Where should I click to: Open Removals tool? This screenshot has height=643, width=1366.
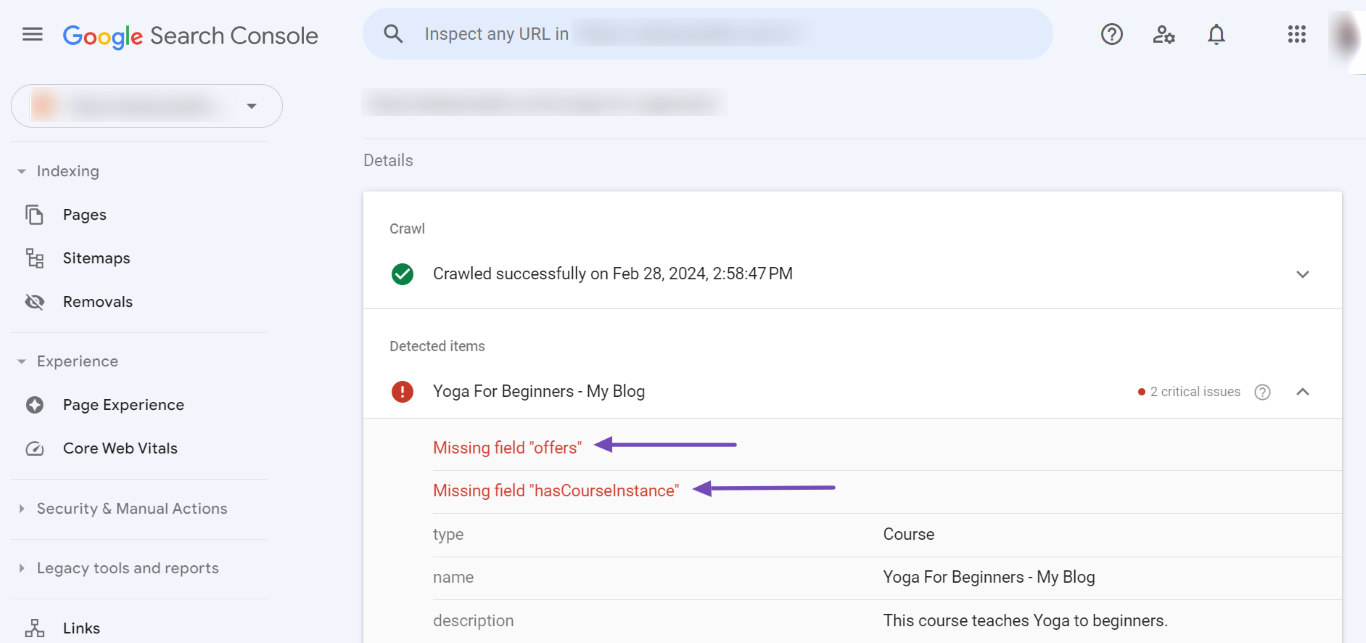(x=98, y=302)
